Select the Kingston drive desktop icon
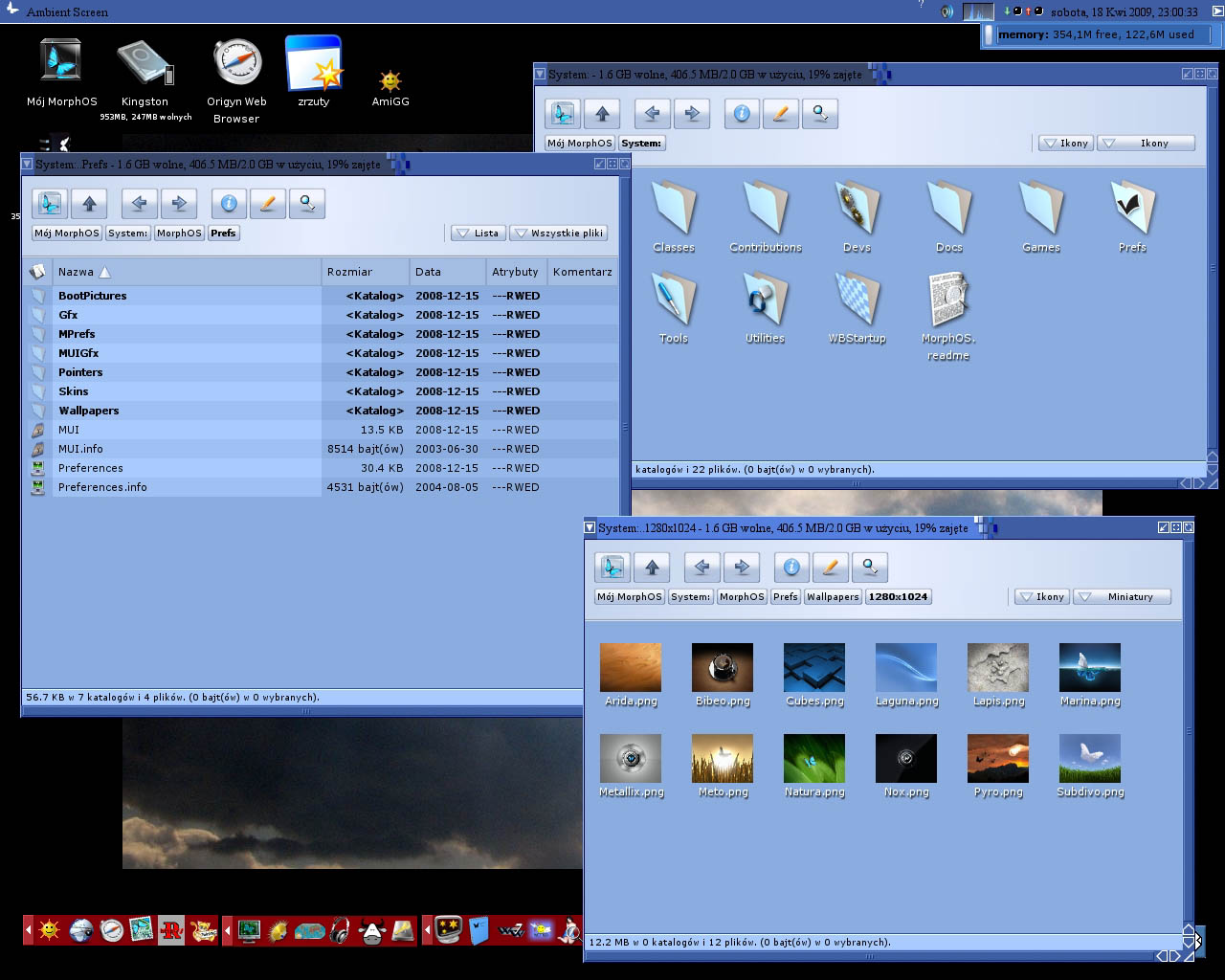The height and width of the screenshot is (980, 1225). (145, 80)
